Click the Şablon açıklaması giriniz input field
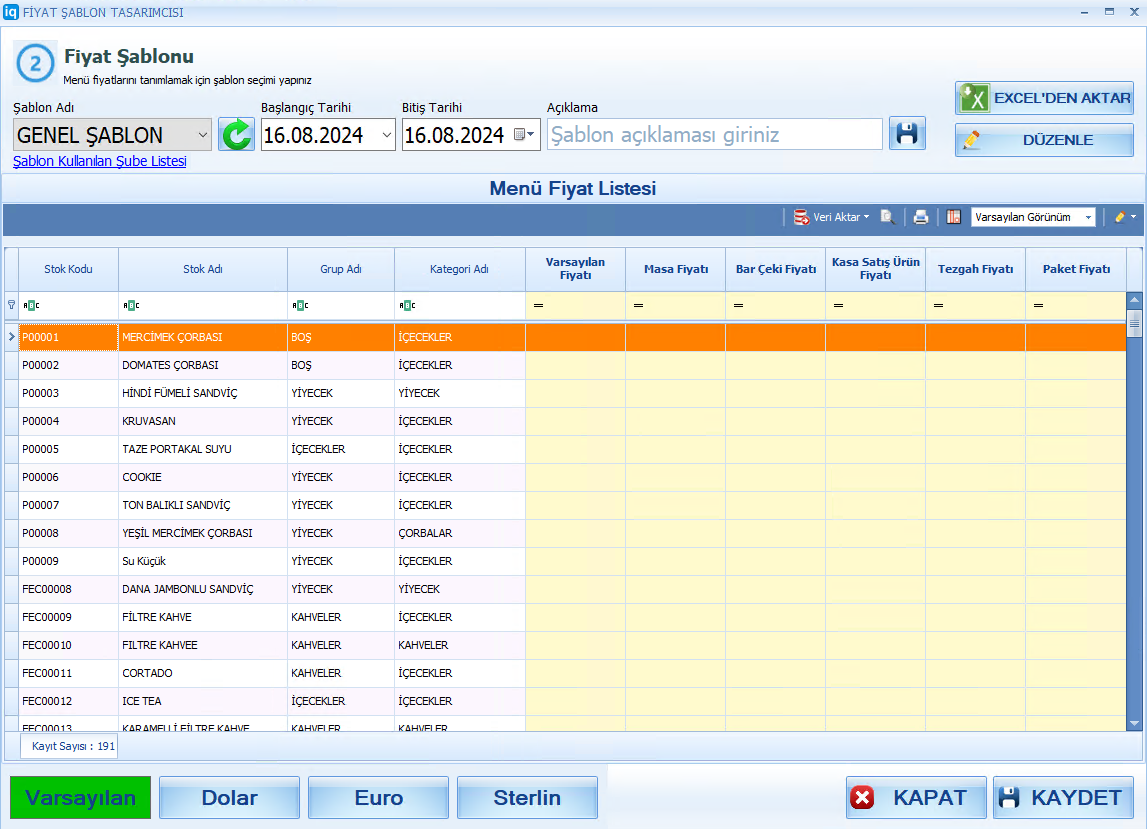Image resolution: width=1147 pixels, height=829 pixels. click(x=715, y=135)
